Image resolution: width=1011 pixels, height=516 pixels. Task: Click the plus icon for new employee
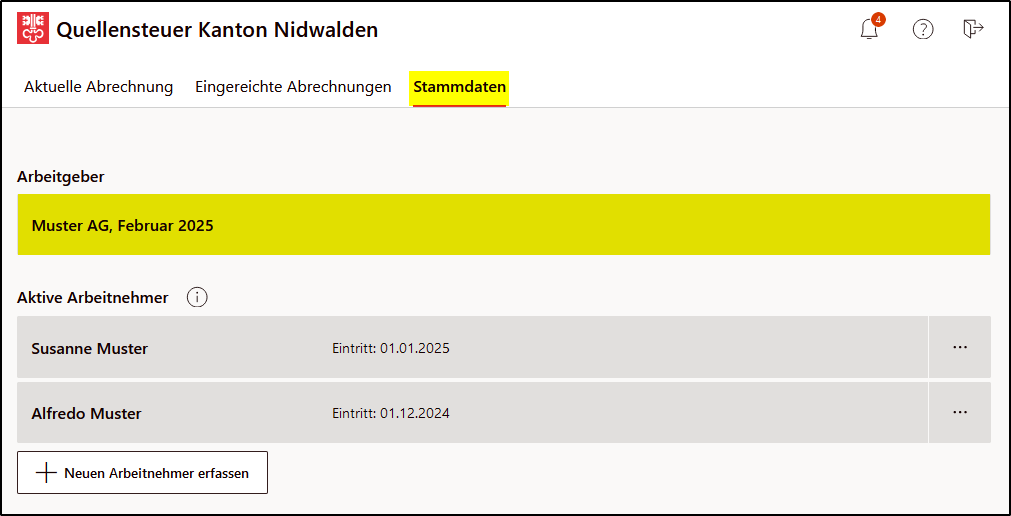46,473
